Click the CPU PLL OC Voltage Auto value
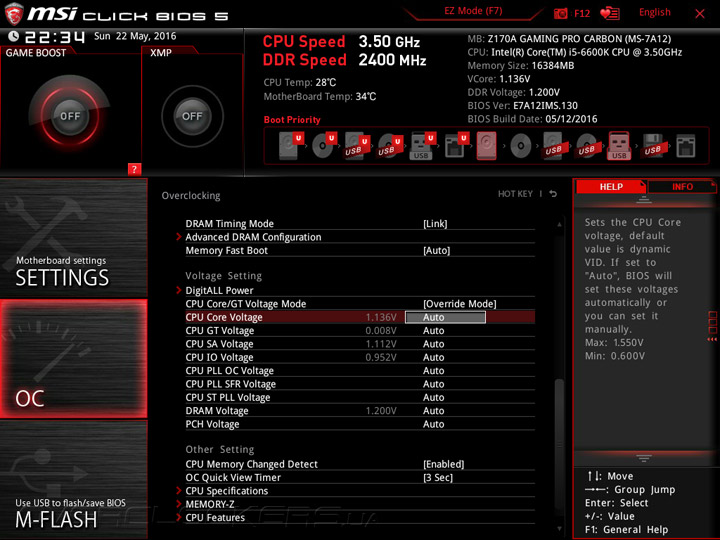The height and width of the screenshot is (540, 720). click(433, 371)
